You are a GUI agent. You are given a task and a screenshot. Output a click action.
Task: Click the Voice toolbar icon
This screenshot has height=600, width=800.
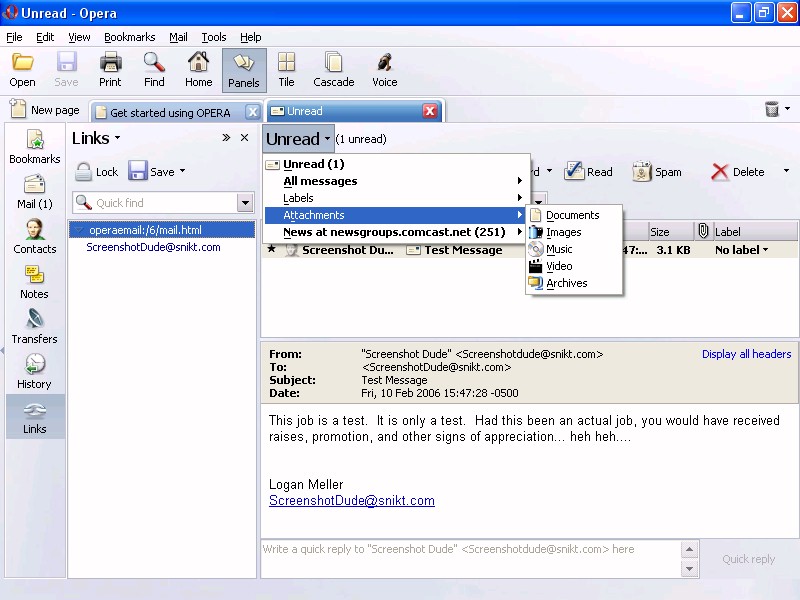(x=384, y=70)
